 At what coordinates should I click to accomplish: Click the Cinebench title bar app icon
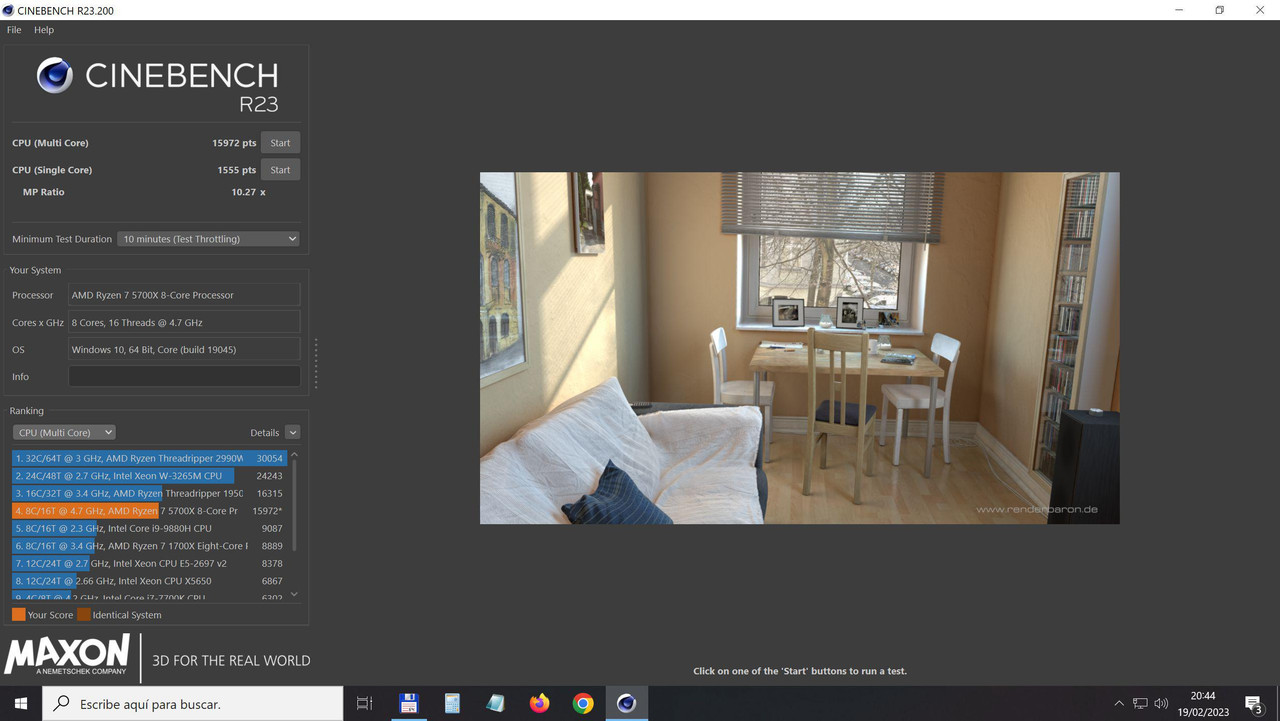pos(9,10)
